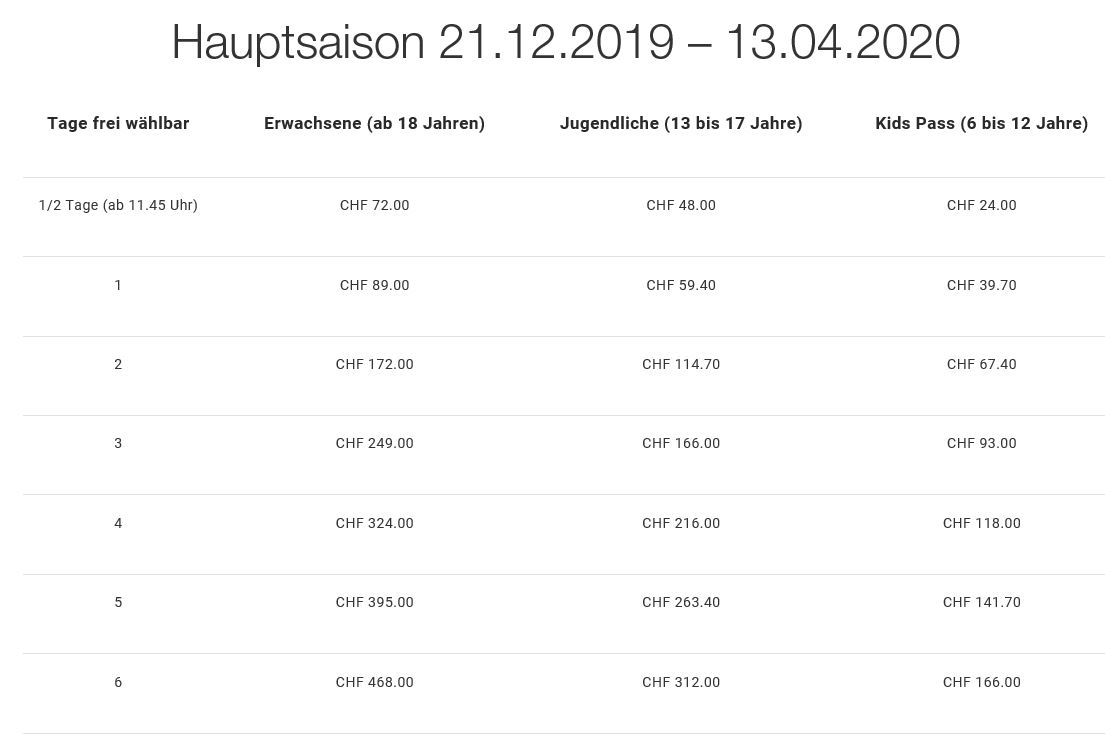The image size is (1105, 734).
Task: Click the 'Erwachsene (ab 18 Jahren)' column header
Action: coord(374,123)
